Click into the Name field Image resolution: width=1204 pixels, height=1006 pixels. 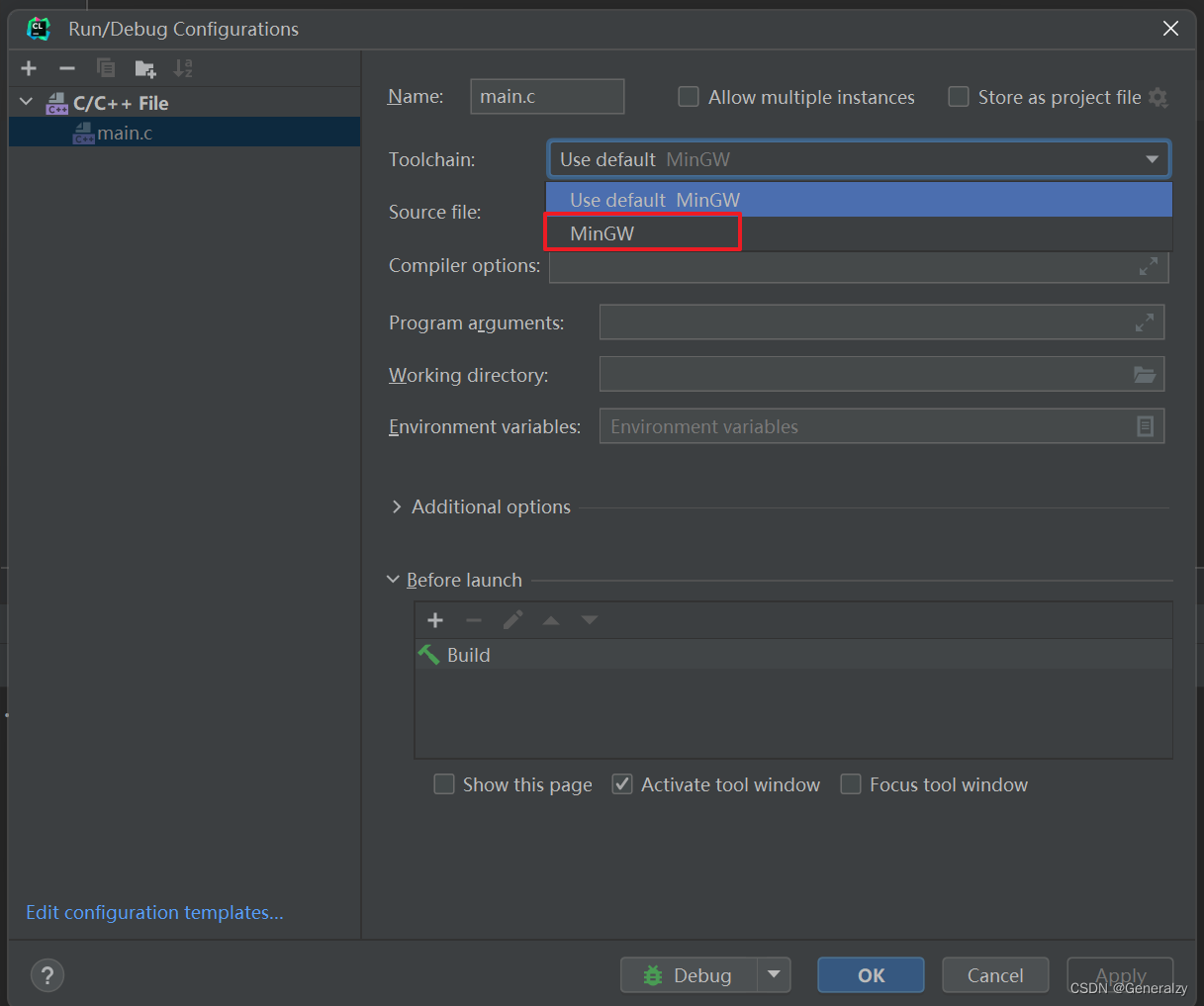tap(547, 96)
